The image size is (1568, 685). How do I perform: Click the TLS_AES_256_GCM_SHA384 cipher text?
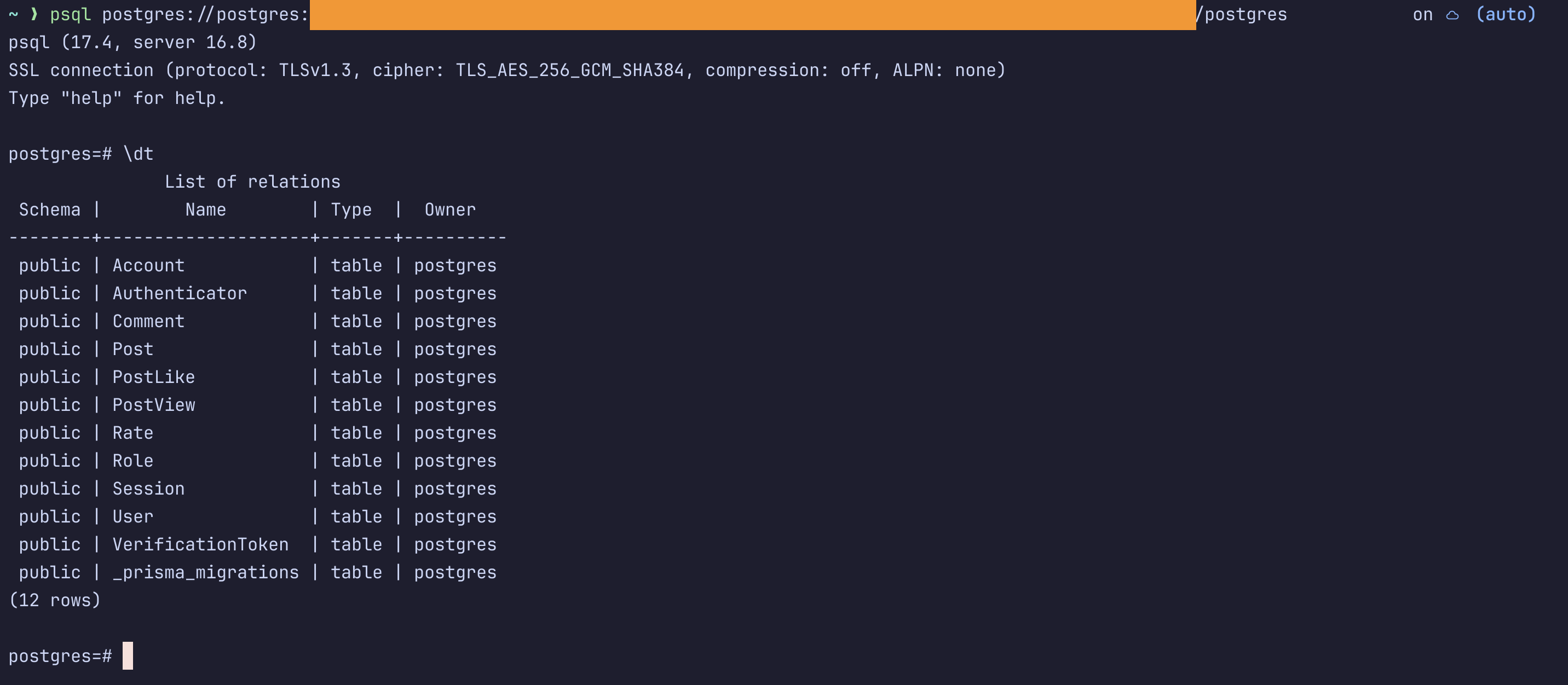[570, 71]
